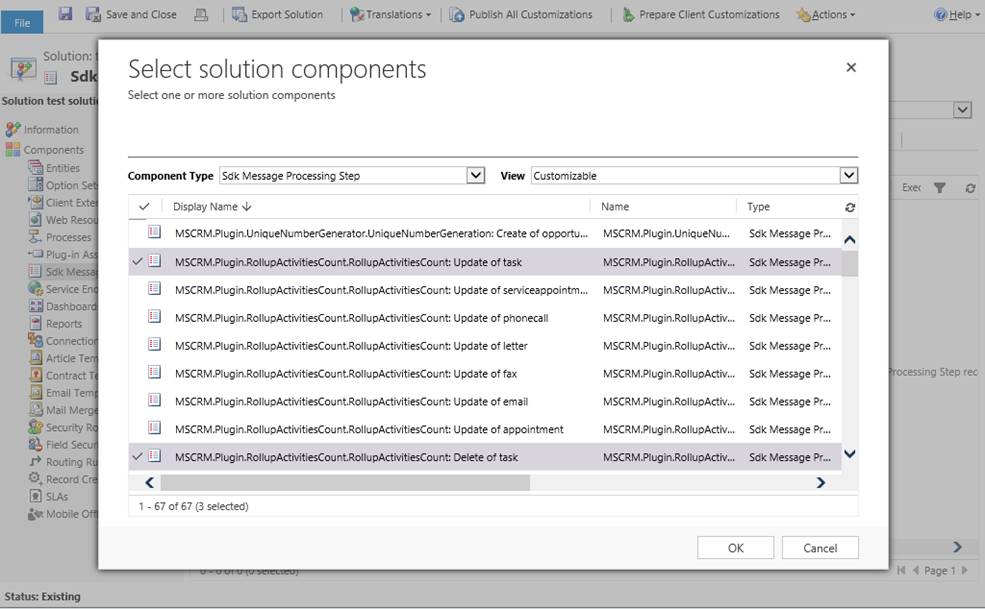Click the Prepare Client Customizations icon
Image resolution: width=985 pixels, height=609 pixels.
coord(628,14)
